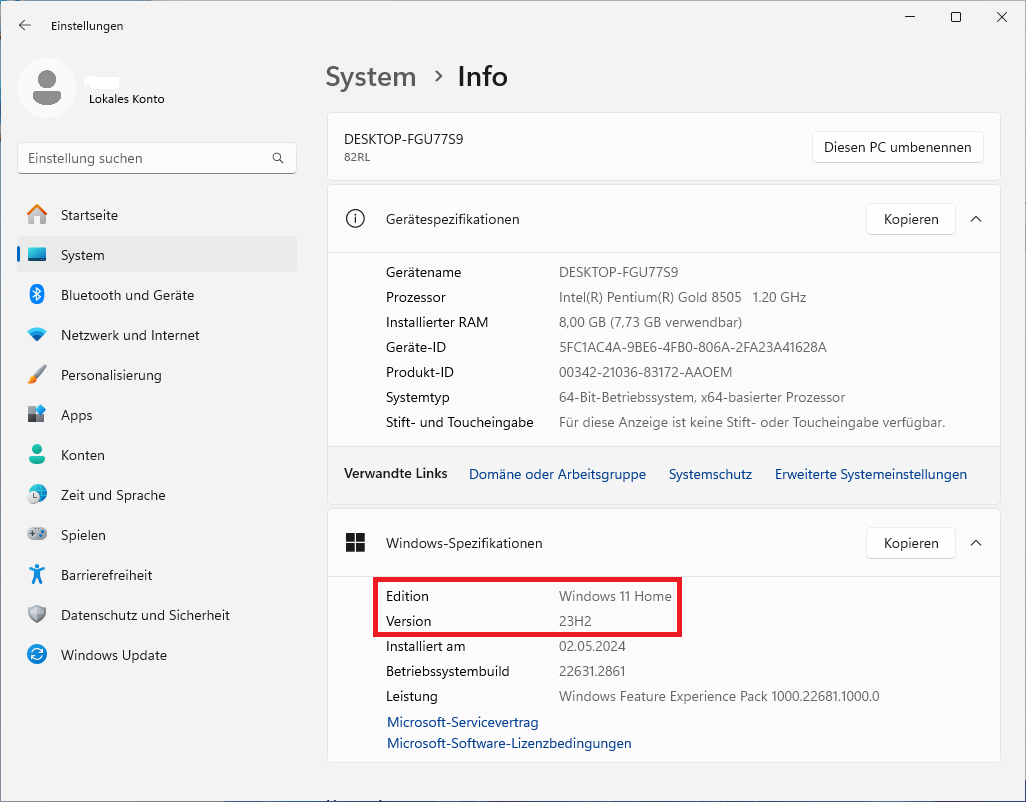Open the Konten person icon
1026x802 pixels.
[37, 455]
